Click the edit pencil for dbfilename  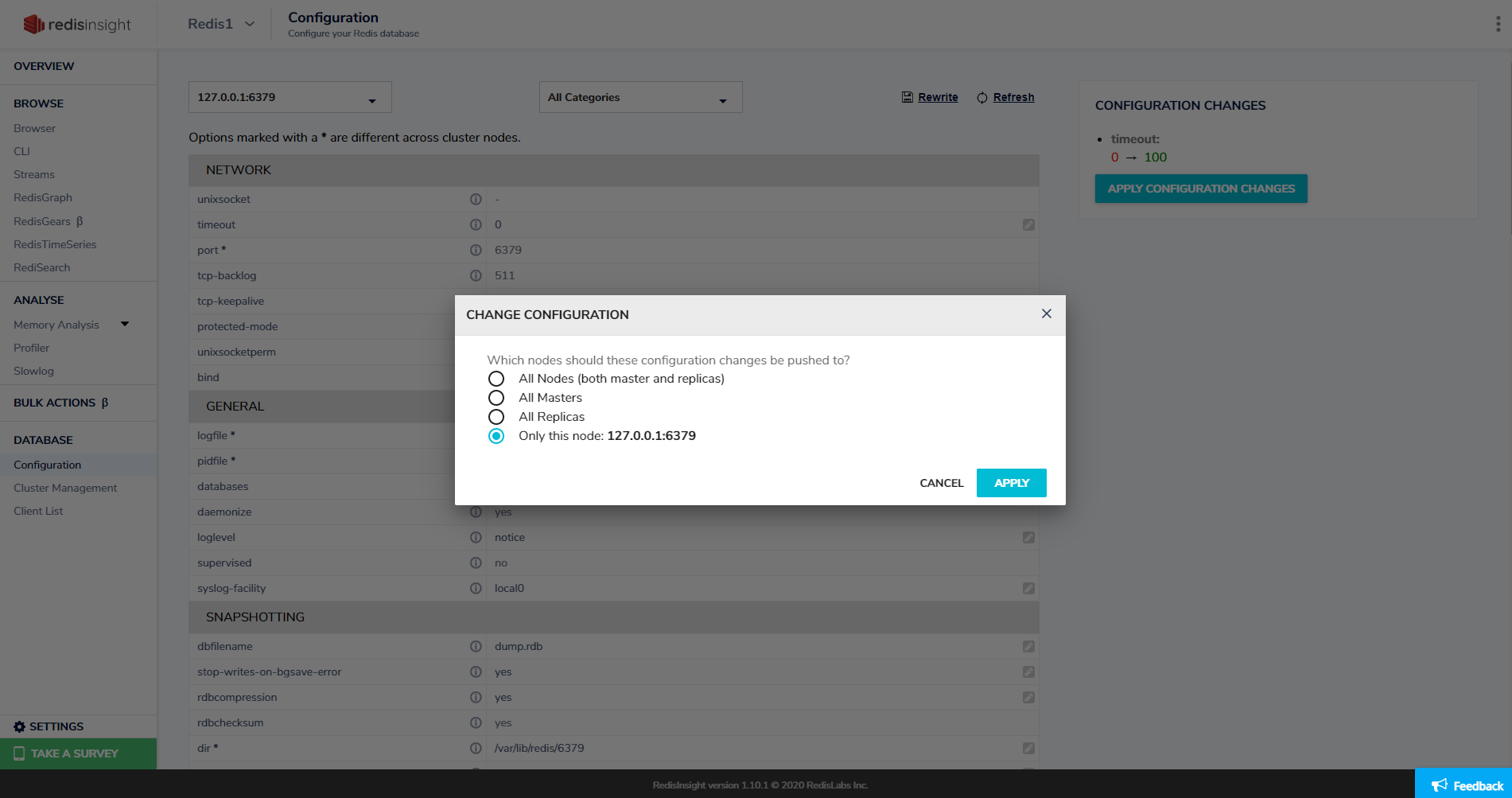[x=1028, y=647]
